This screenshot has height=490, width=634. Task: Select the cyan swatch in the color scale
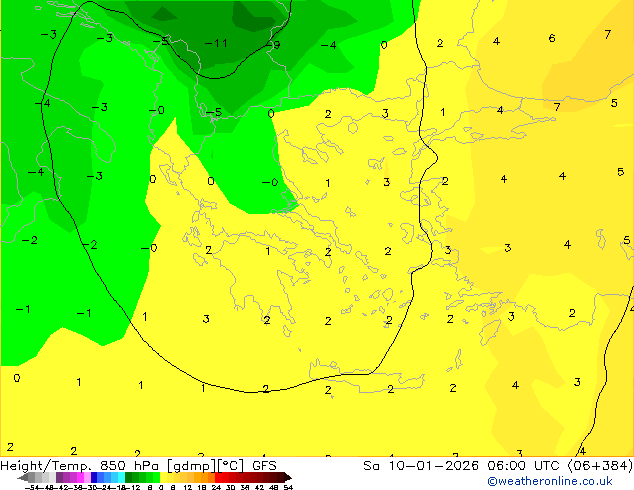click(121, 477)
